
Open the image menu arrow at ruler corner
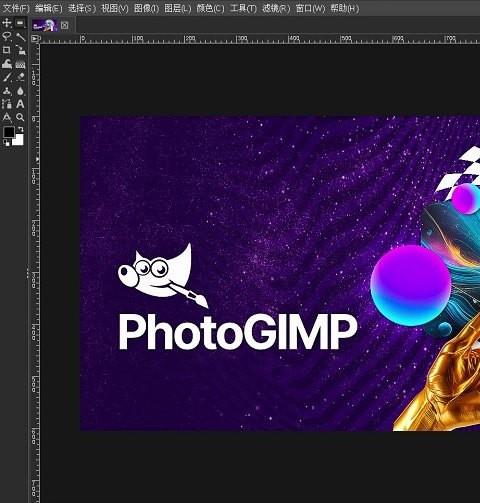[x=35, y=39]
